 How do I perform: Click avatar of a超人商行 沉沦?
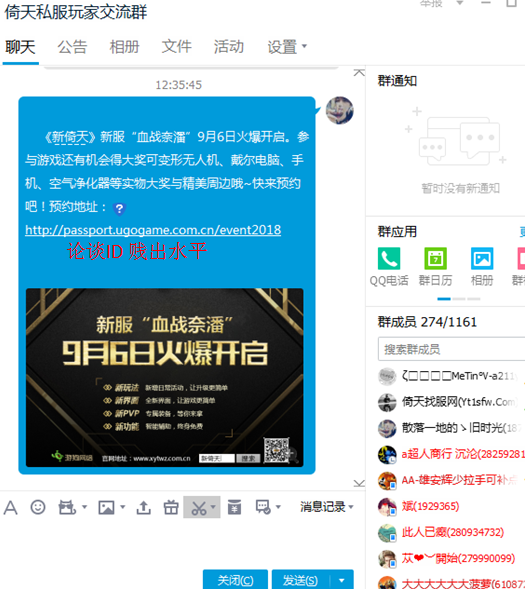pyautogui.click(x=387, y=455)
